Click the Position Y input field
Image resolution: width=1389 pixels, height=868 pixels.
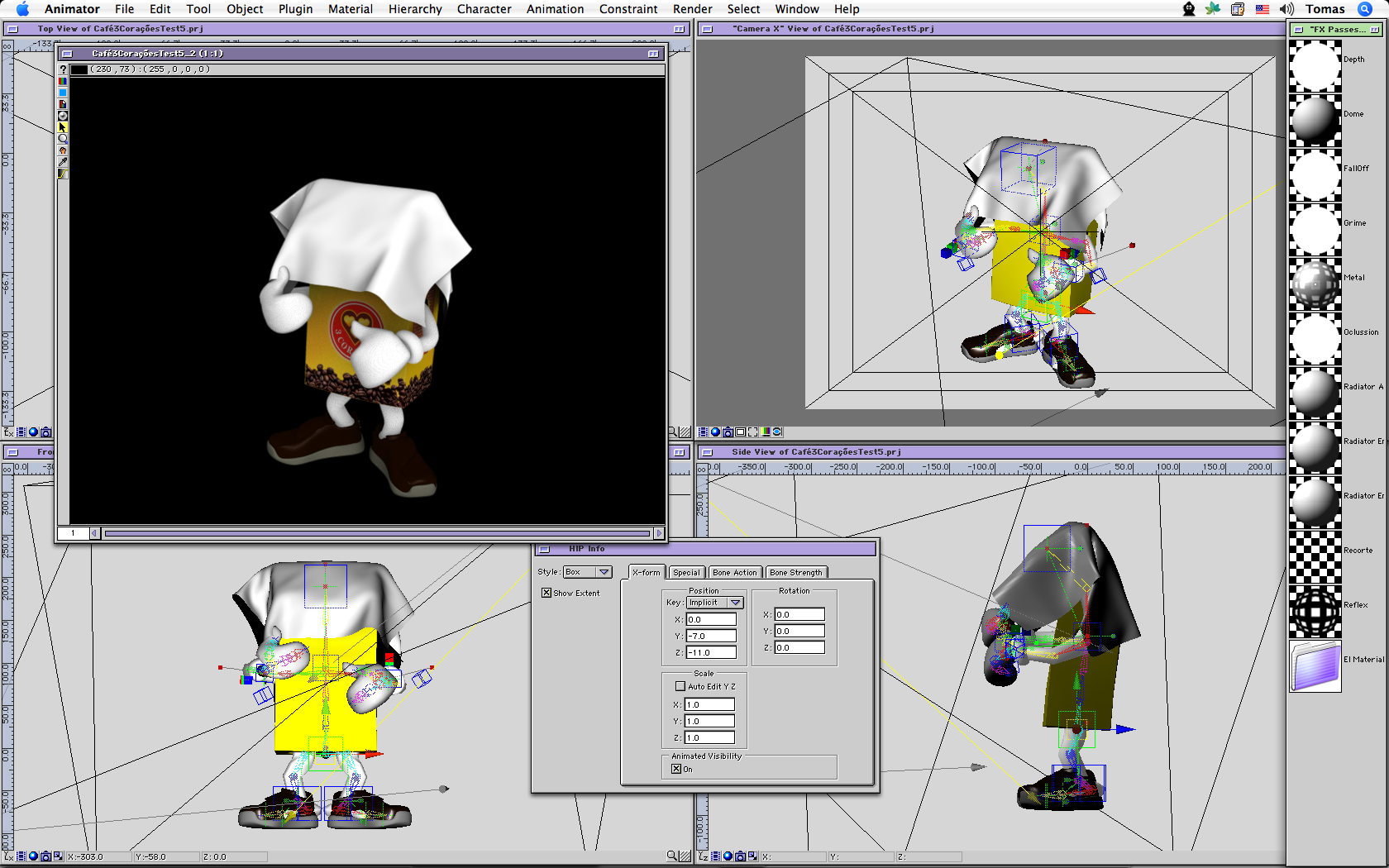coord(711,636)
